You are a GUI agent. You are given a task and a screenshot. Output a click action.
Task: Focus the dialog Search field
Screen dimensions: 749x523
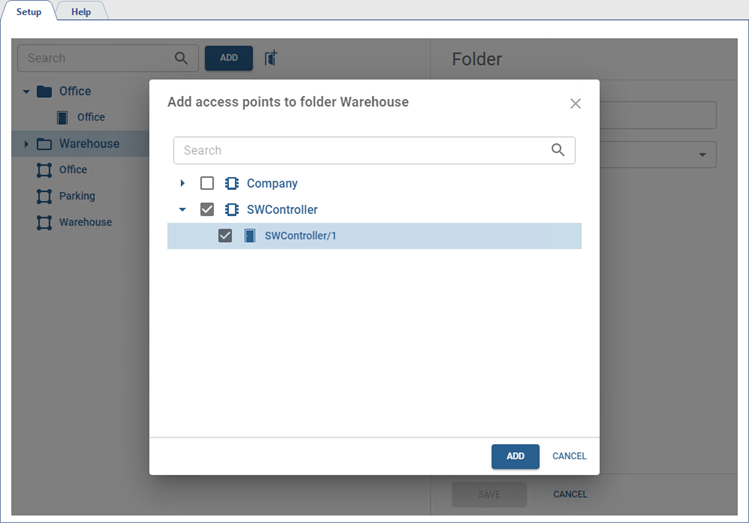(360, 150)
